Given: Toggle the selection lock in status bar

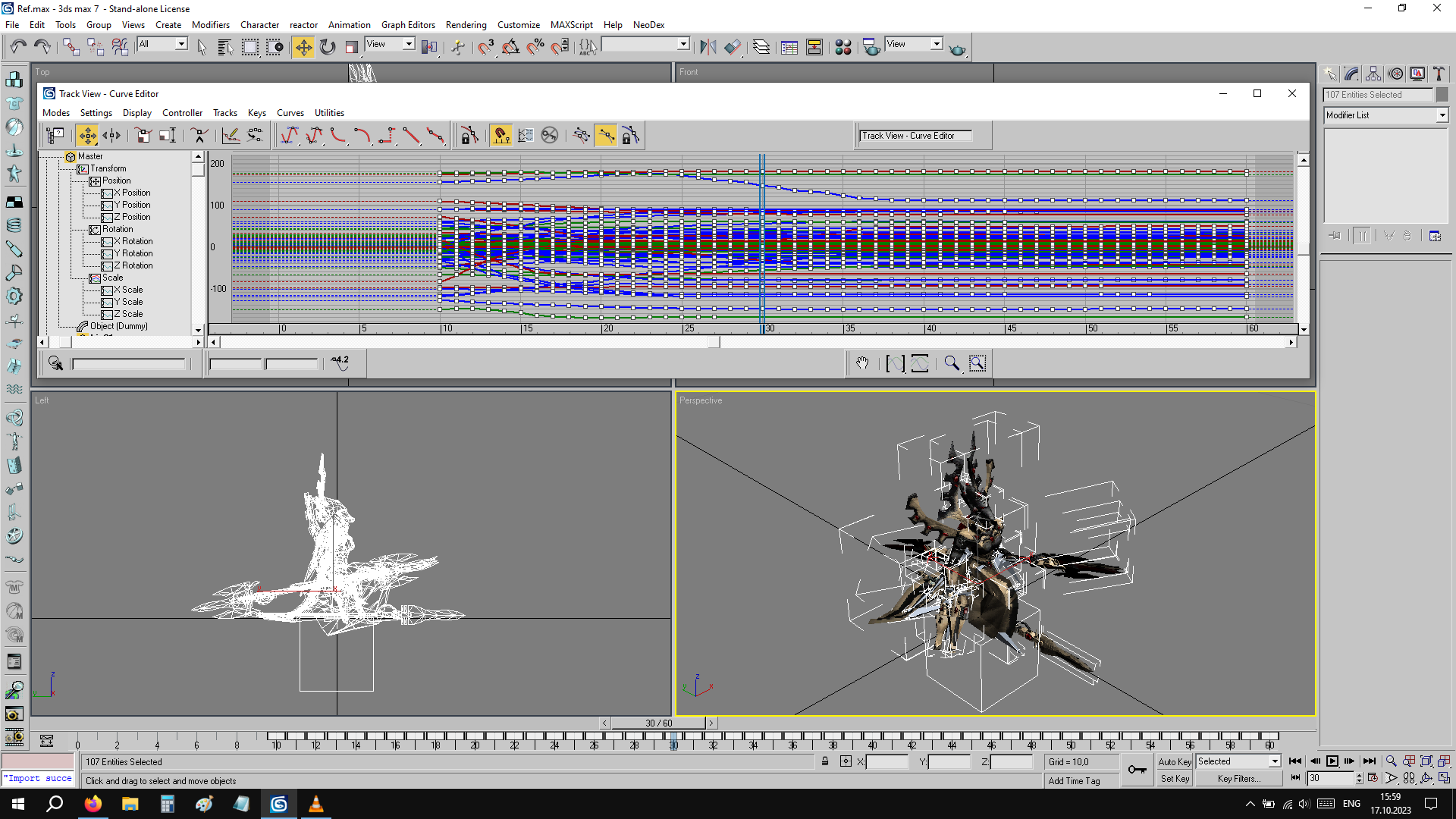Looking at the screenshot, I should pos(825,761).
